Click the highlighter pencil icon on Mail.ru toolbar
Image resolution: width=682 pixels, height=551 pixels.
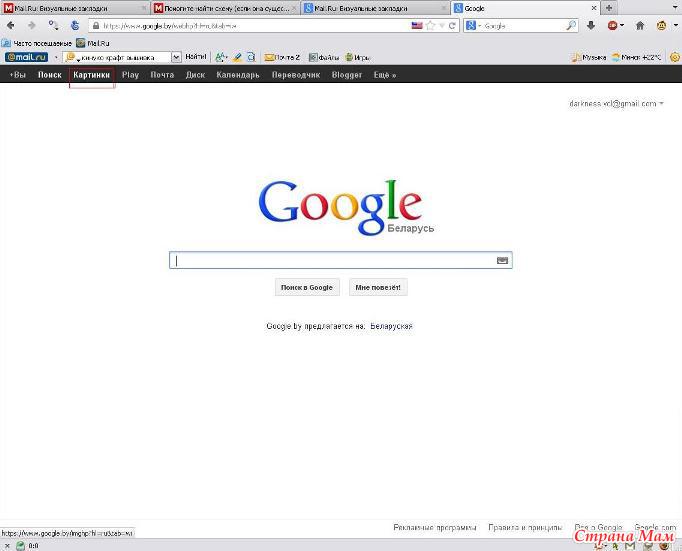(237, 57)
